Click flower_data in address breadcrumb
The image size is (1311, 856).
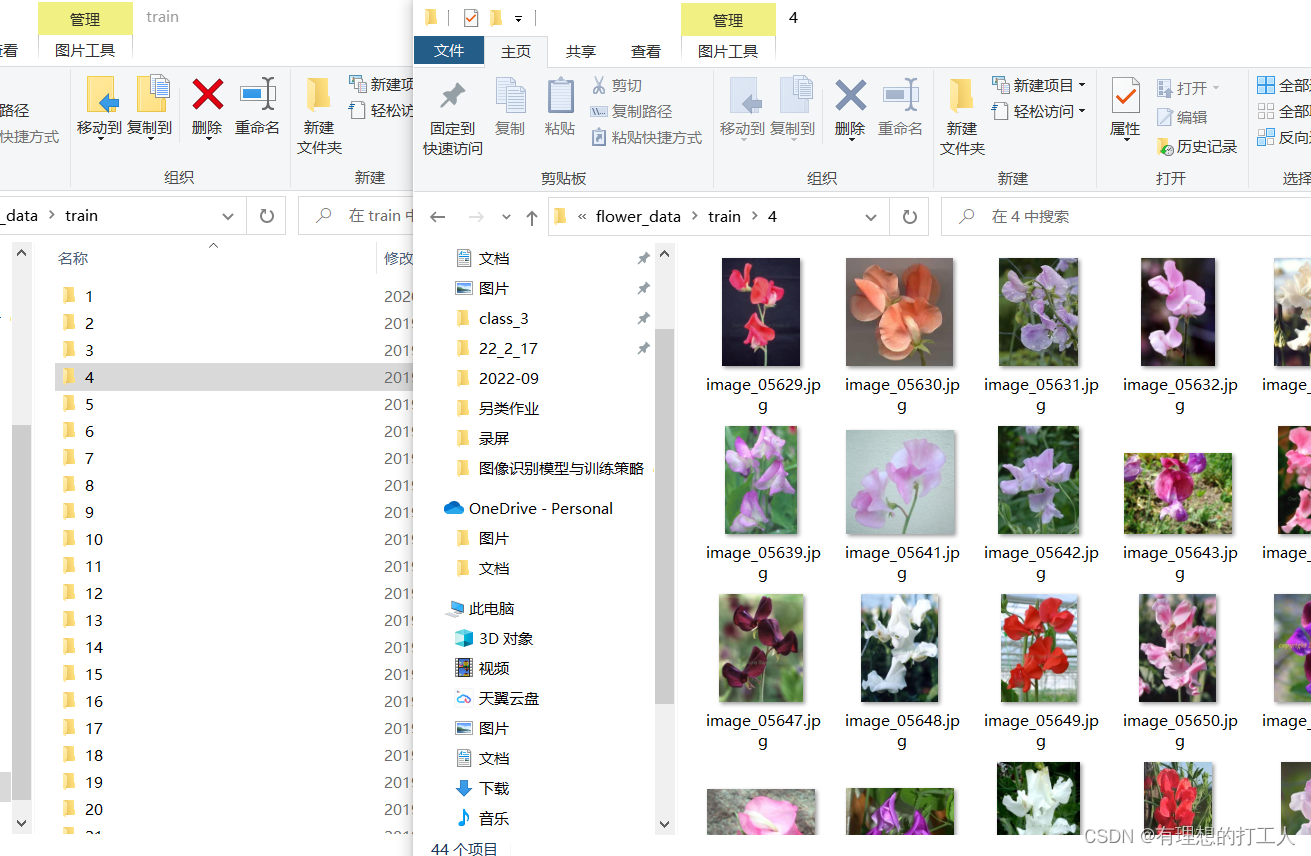(638, 216)
